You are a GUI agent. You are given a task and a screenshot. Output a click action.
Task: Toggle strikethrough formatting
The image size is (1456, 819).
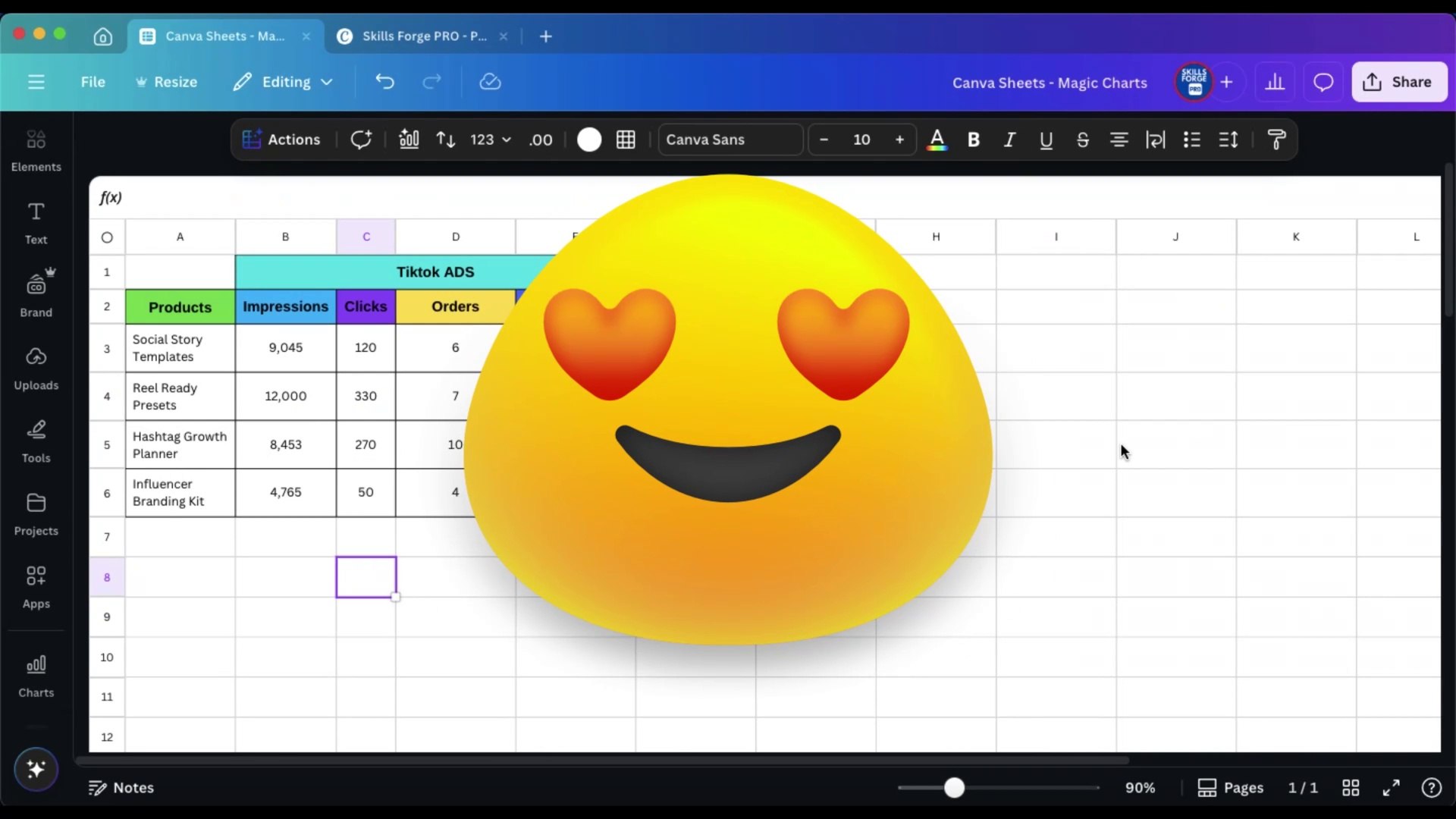[1082, 140]
